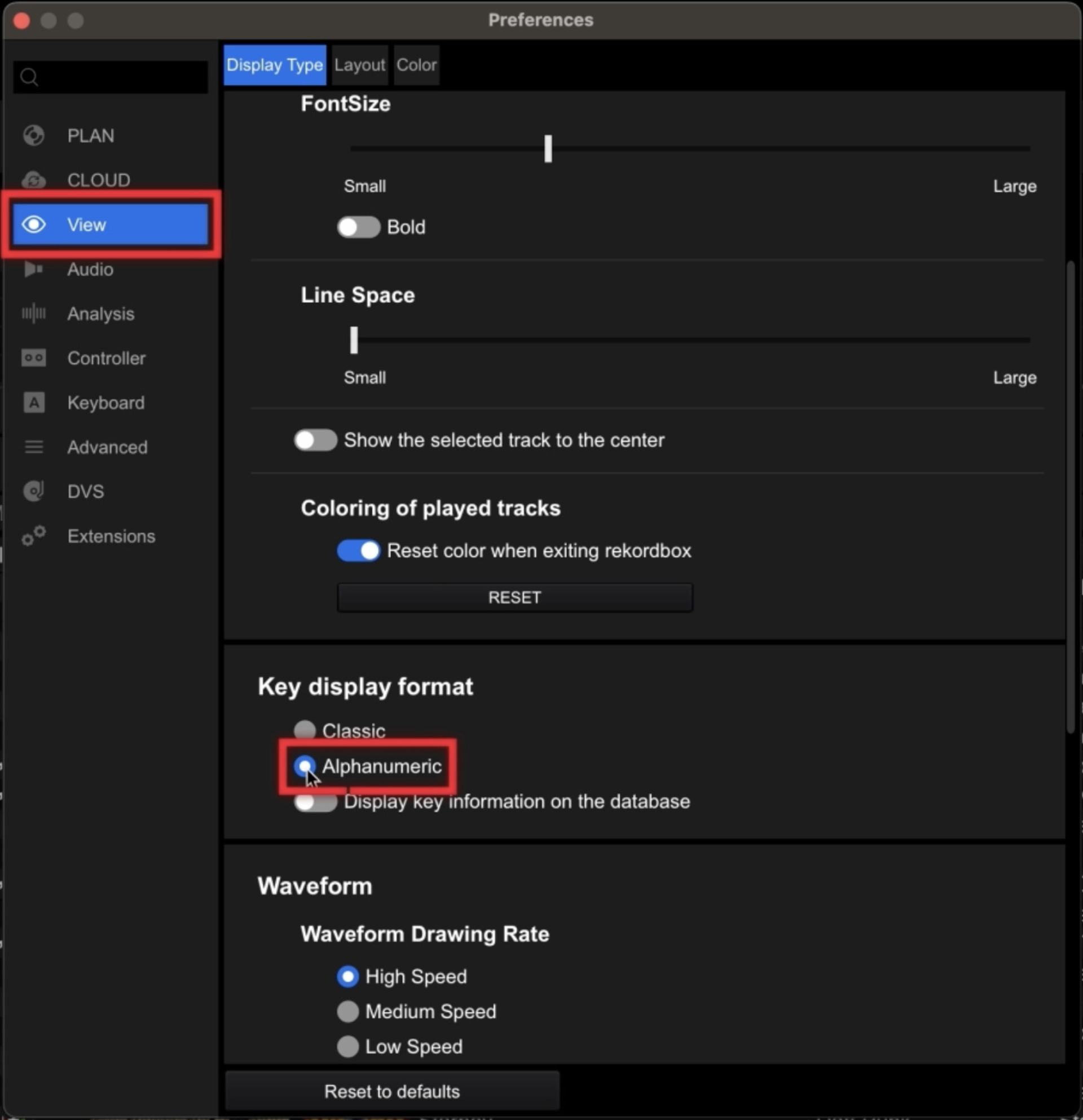This screenshot has height=1120, width=1083.
Task: Click the Advanced lines icon
Action: click(x=34, y=447)
